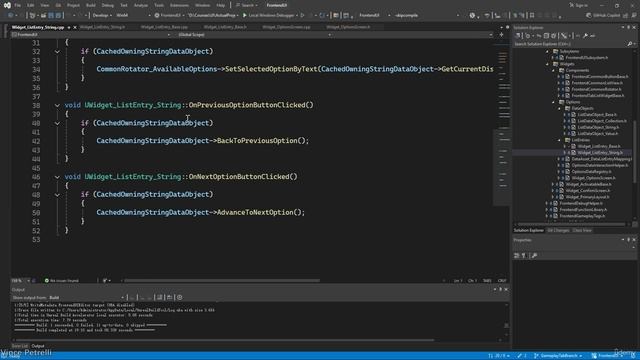The image size is (640, 360).
Task: Collapse the if block at line 32
Action: pyautogui.click(x=57, y=52)
